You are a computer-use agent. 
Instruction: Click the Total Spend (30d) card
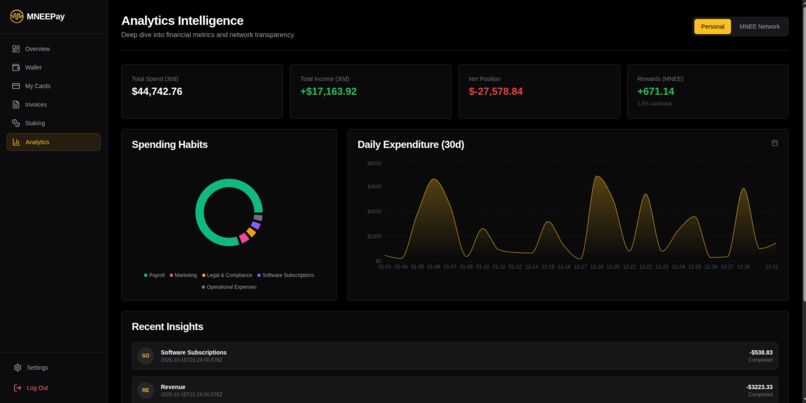coord(202,91)
